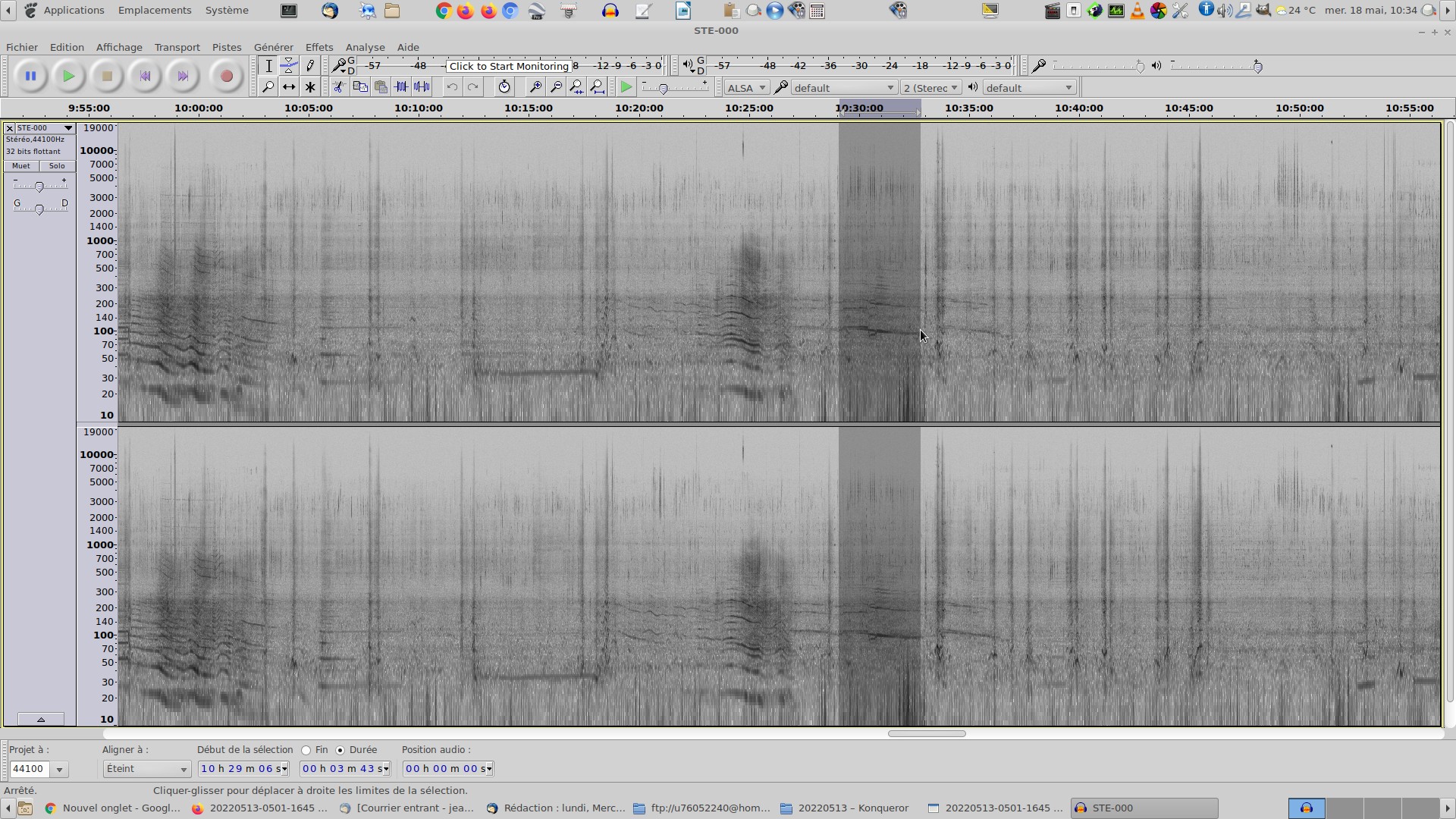Screen dimensions: 1456x819
Task: Choose the Time Shift tool
Action: pos(289,87)
